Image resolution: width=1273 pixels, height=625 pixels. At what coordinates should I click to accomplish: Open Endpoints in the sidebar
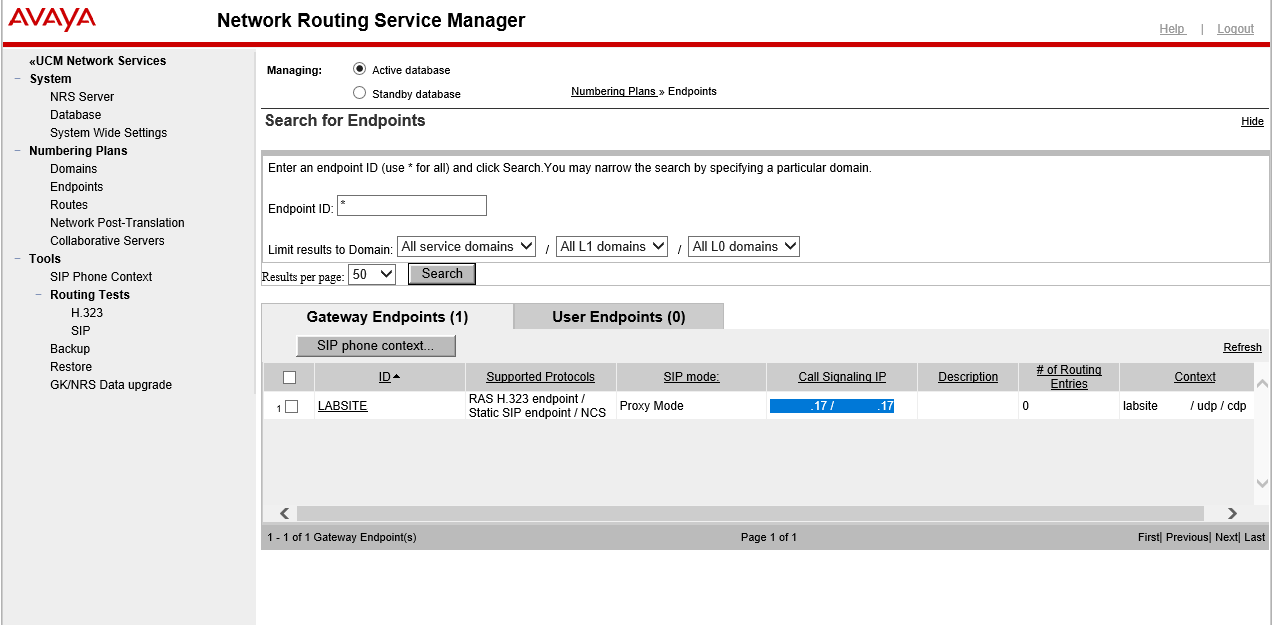[x=76, y=187]
